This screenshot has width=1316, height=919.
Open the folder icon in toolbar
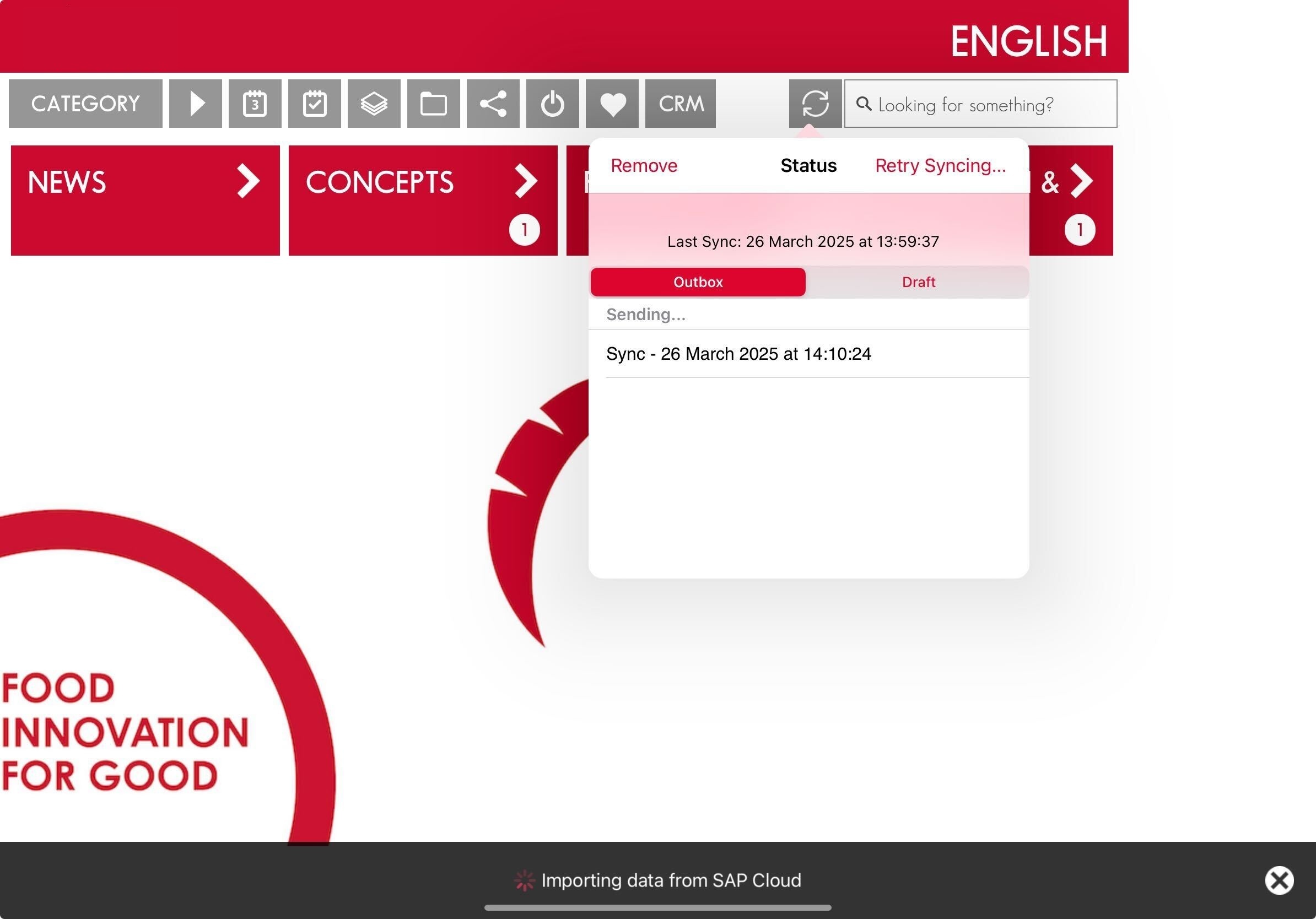tap(433, 104)
